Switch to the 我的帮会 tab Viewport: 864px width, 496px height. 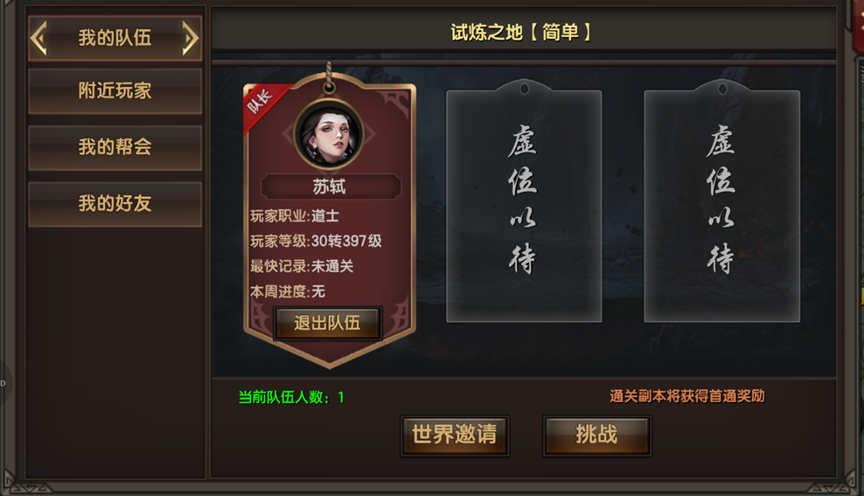coord(115,147)
